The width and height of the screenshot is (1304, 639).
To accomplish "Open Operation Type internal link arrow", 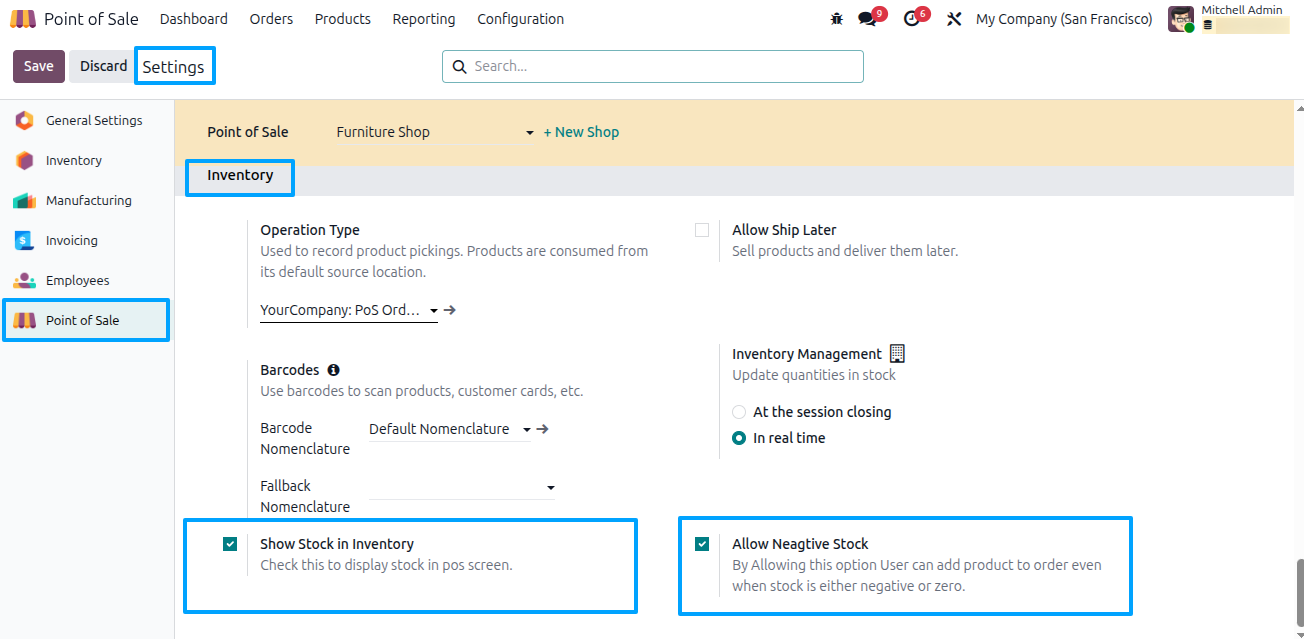I will coord(450,310).
